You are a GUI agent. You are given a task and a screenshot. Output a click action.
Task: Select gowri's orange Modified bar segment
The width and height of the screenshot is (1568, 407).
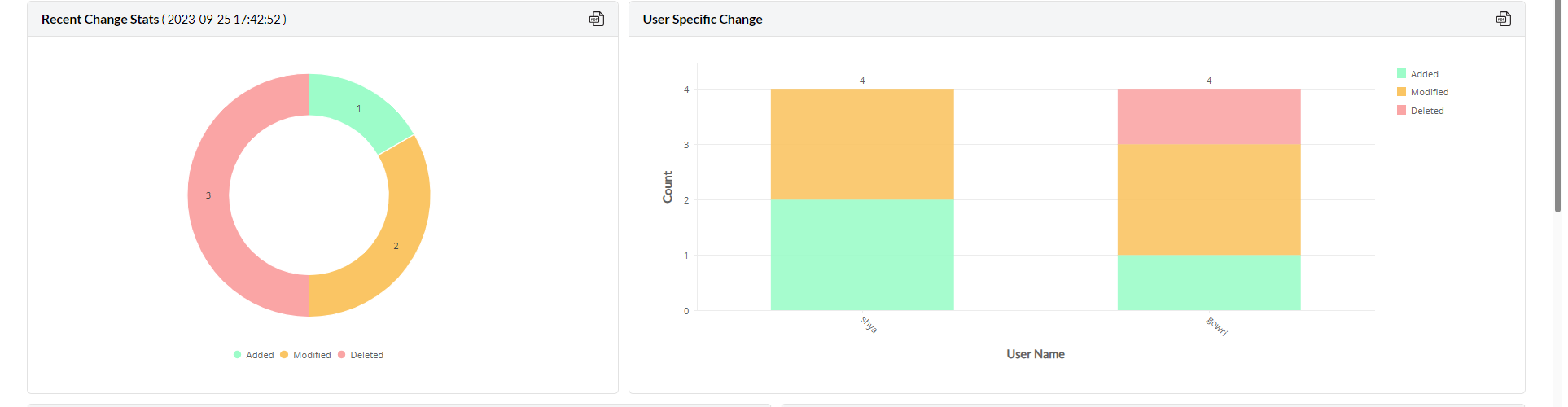pyautogui.click(x=1208, y=199)
